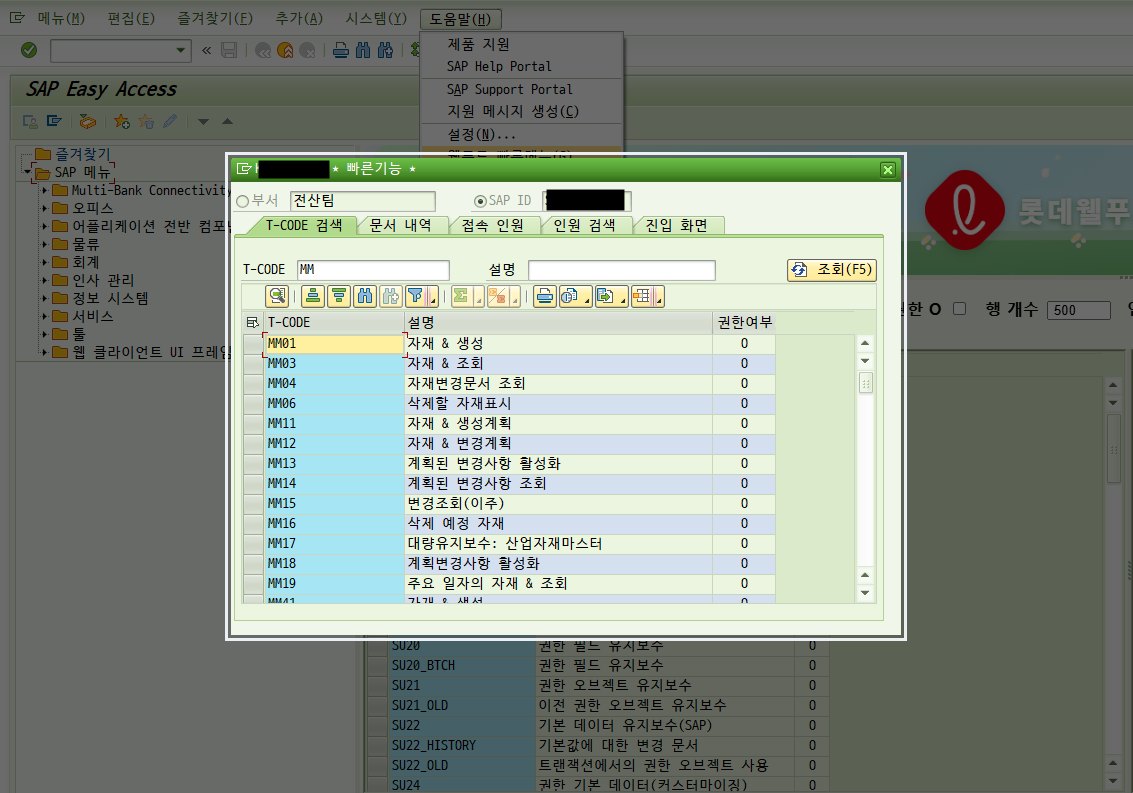
Task: Switch to the 진입 화면 tab
Action: click(x=676, y=226)
